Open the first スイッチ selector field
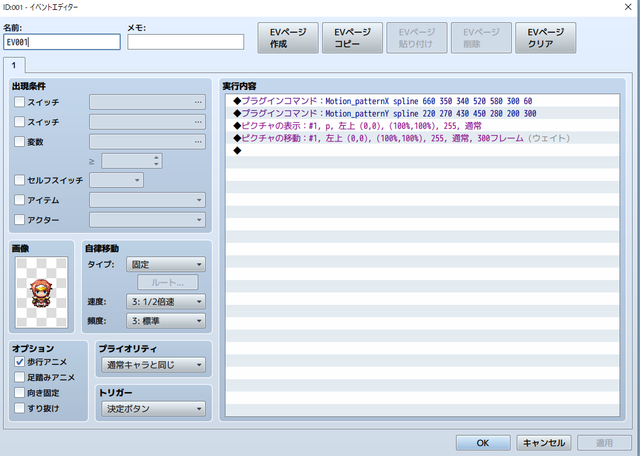This screenshot has width=640, height=456. coord(147,102)
